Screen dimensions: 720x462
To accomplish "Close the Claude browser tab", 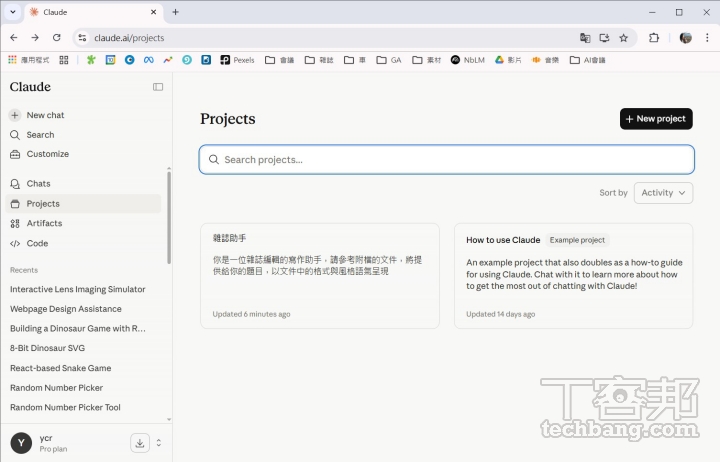I will (x=154, y=12).
